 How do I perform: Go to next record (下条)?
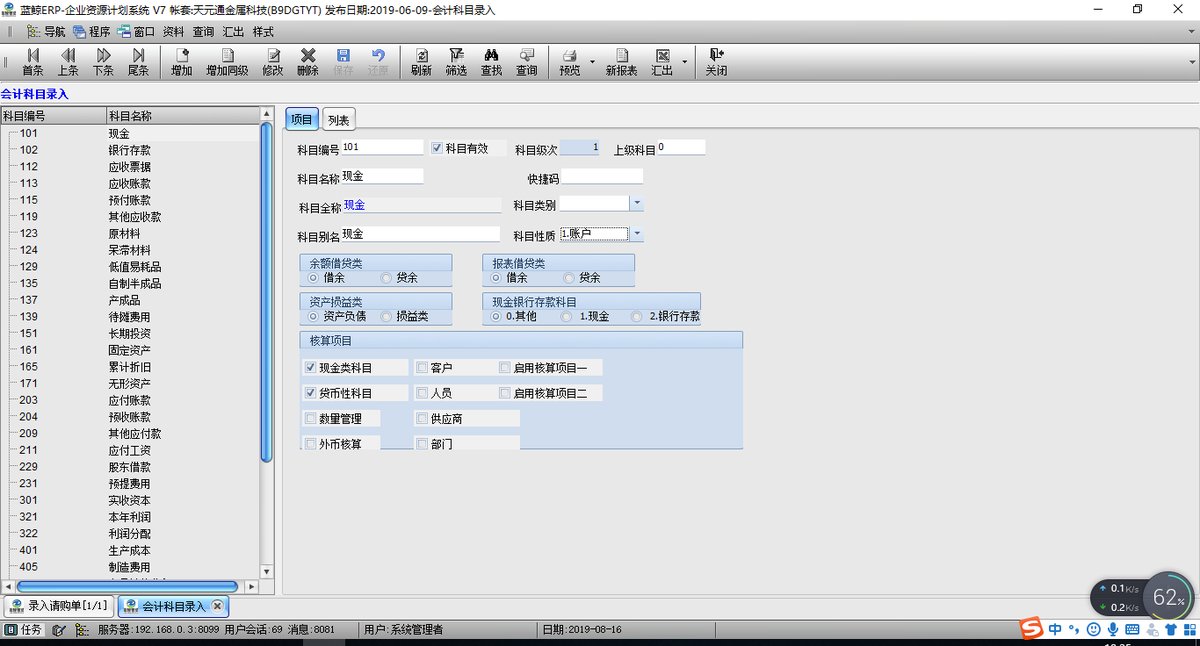point(103,62)
